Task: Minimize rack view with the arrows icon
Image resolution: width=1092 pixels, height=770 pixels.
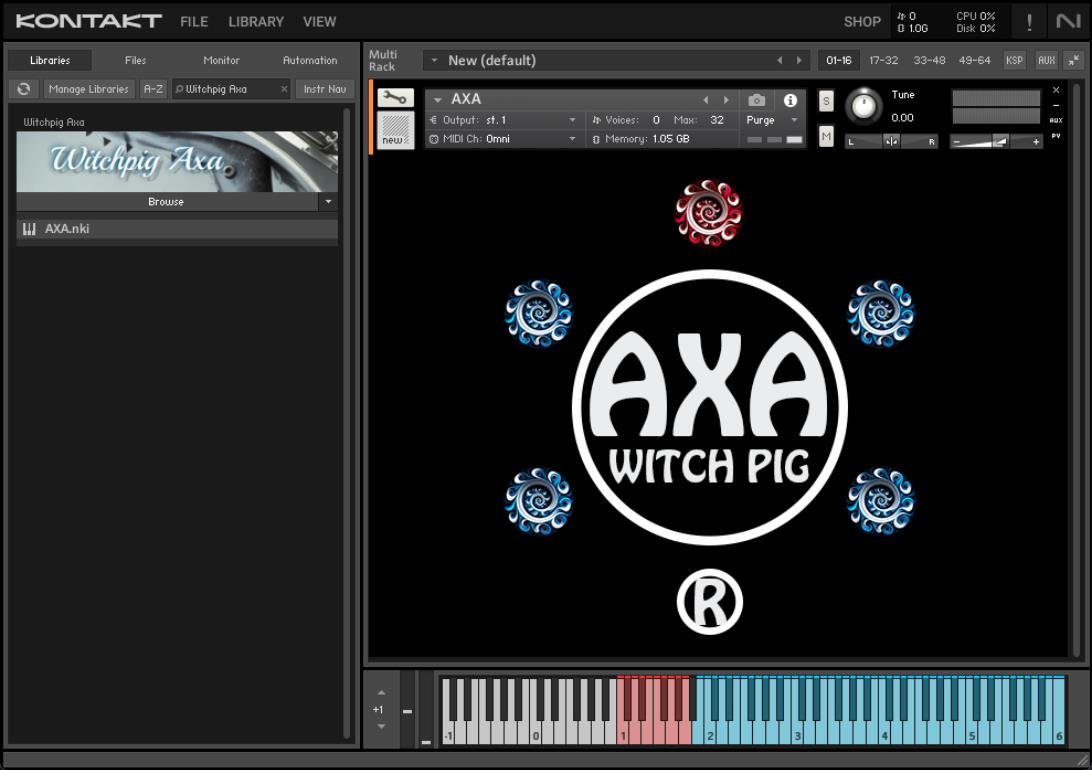Action: coord(1074,61)
